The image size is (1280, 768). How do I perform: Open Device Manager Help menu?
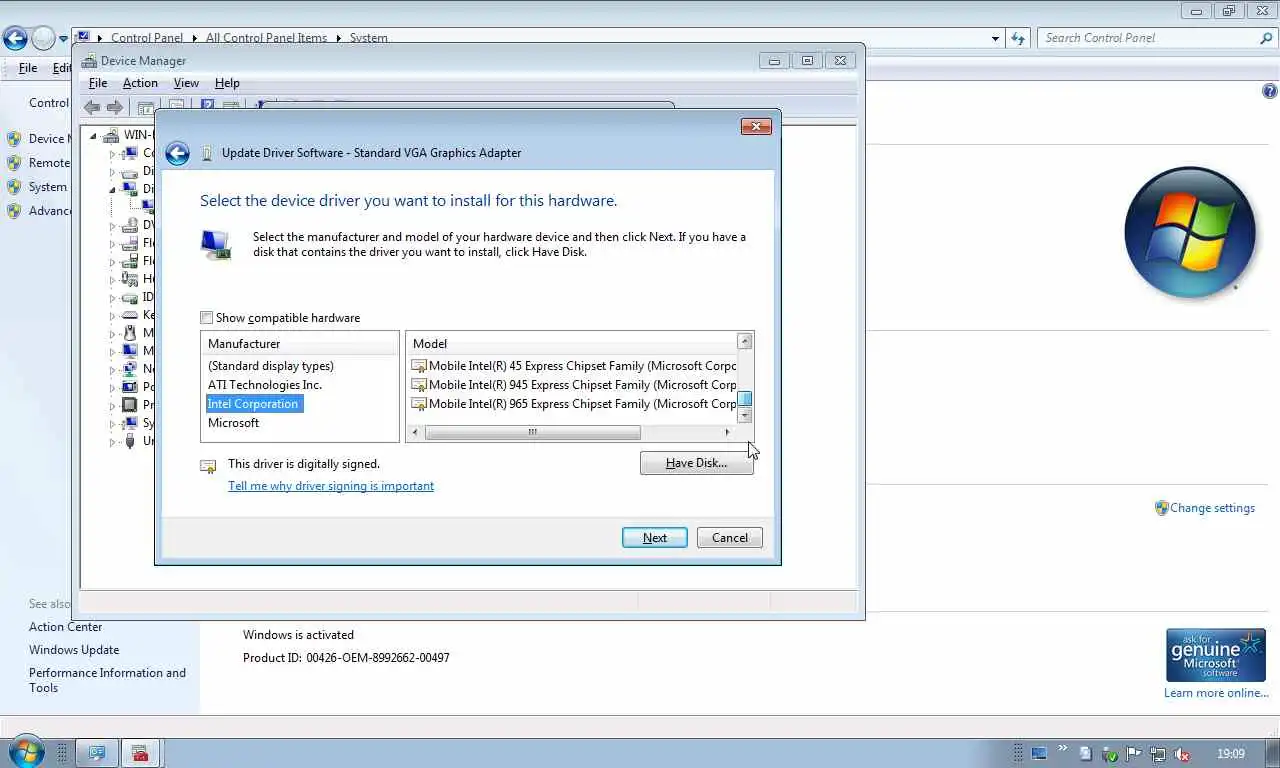pos(227,83)
